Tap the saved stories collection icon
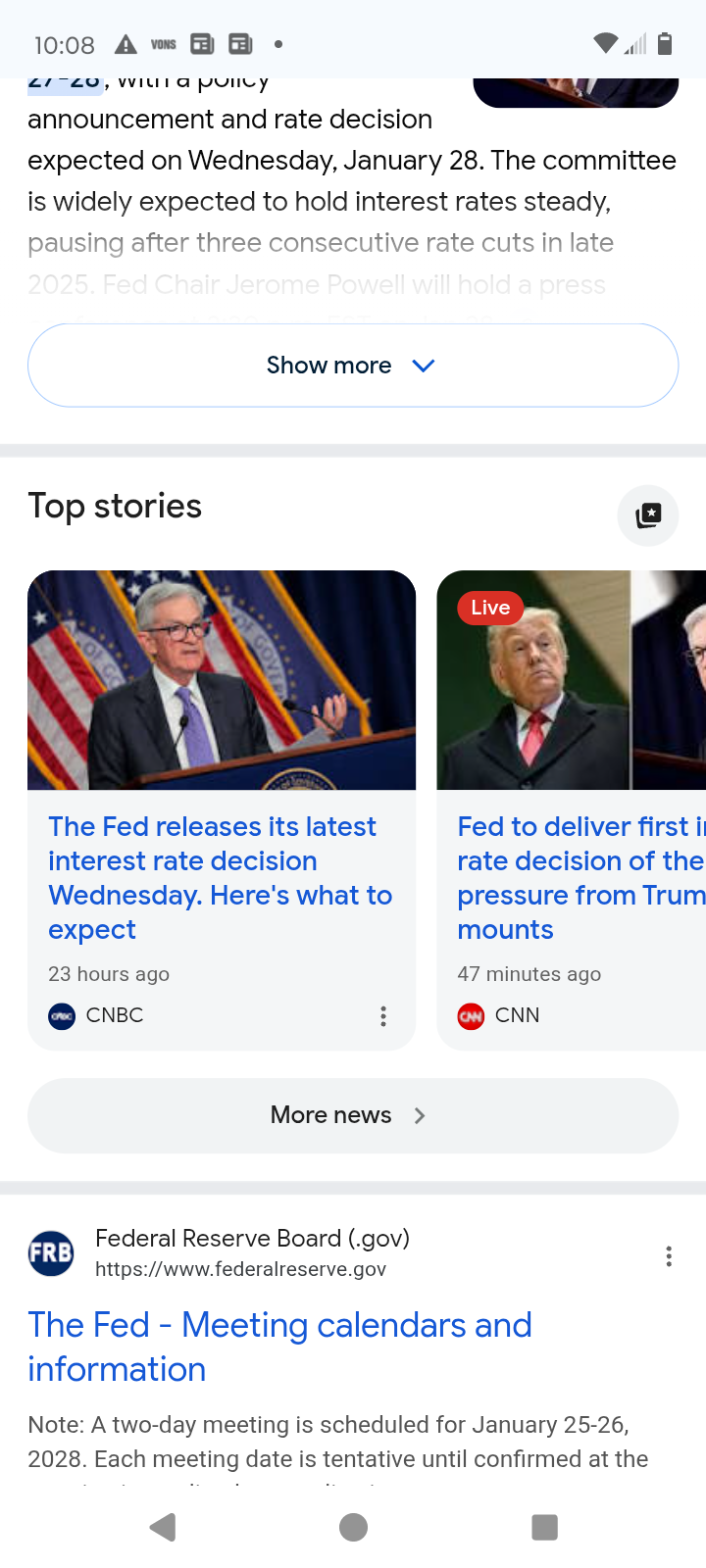The image size is (706, 1568). click(648, 515)
